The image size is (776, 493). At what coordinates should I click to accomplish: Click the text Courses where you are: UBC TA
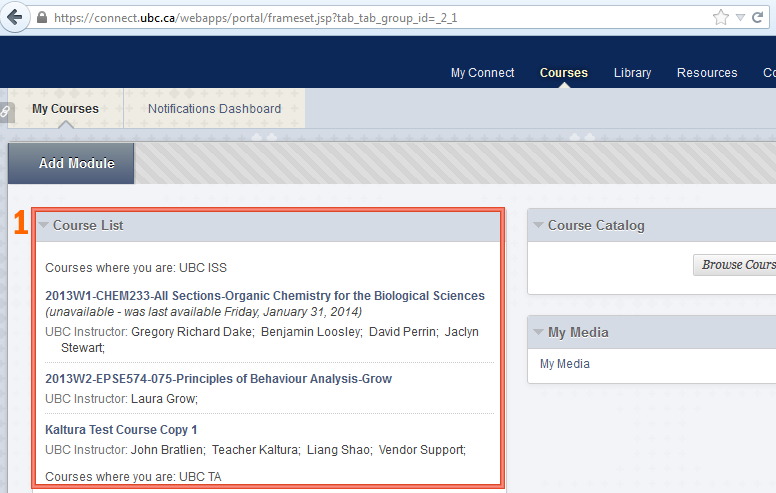coord(133,477)
